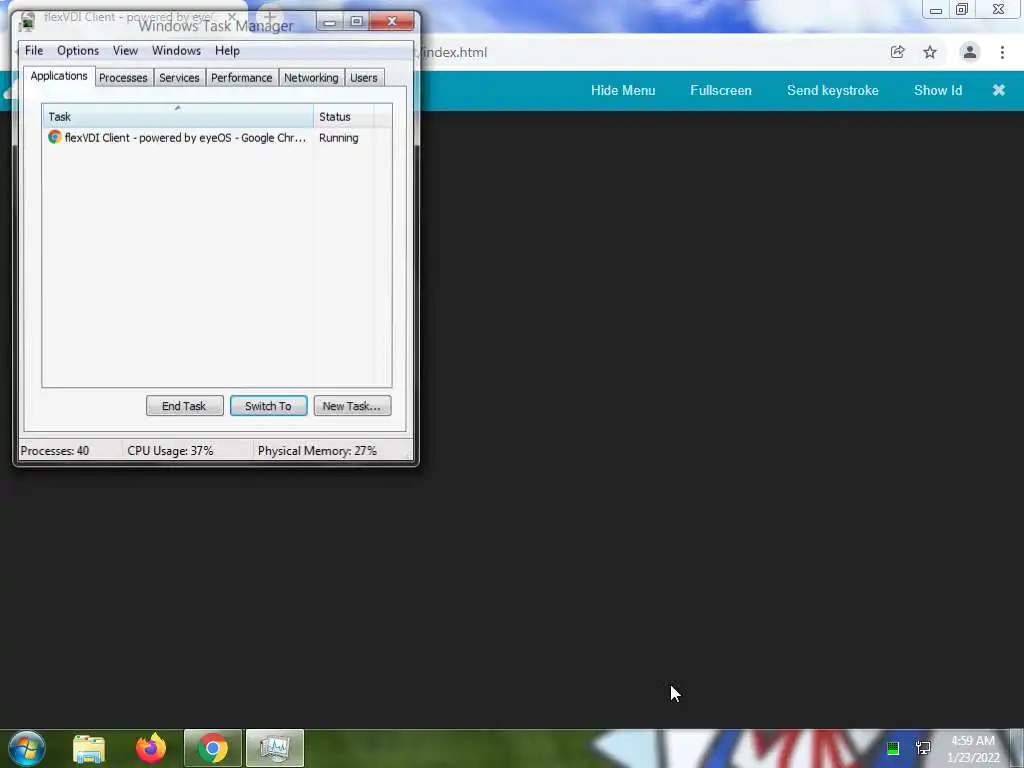Viewport: 1024px width, 768px height.
Task: Maximize the Task Manager window
Action: coord(357,22)
